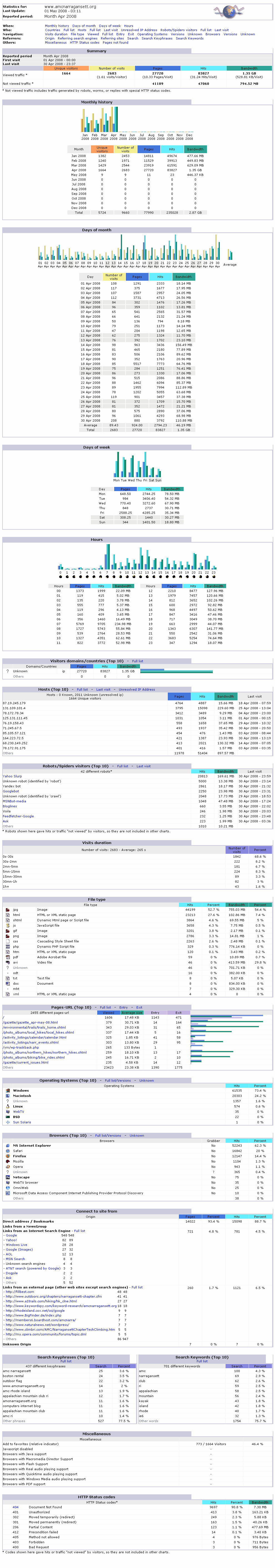Open the Yahoo Slurp robot link

click(x=12, y=776)
